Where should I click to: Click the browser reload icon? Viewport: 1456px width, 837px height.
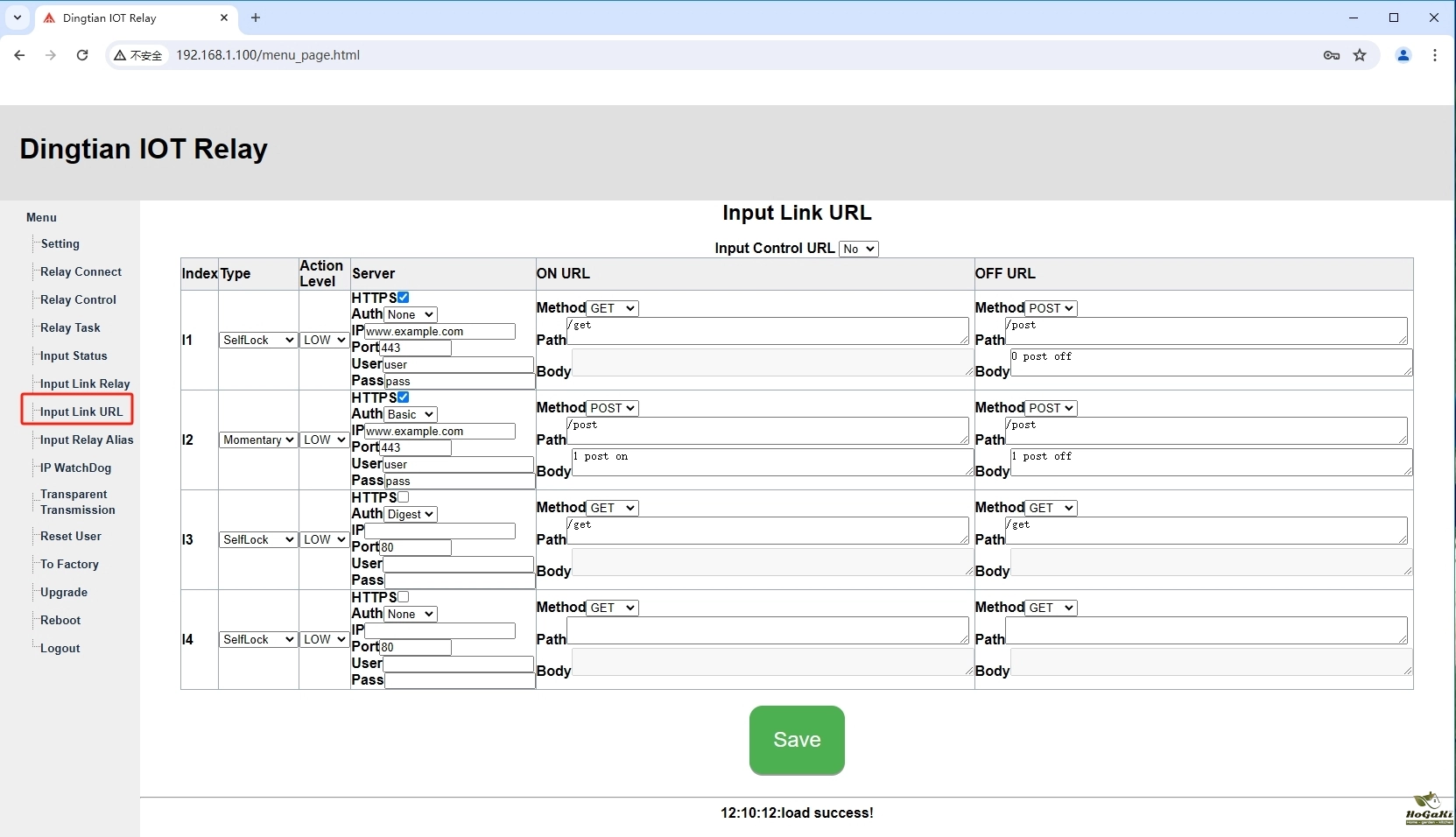coord(82,55)
